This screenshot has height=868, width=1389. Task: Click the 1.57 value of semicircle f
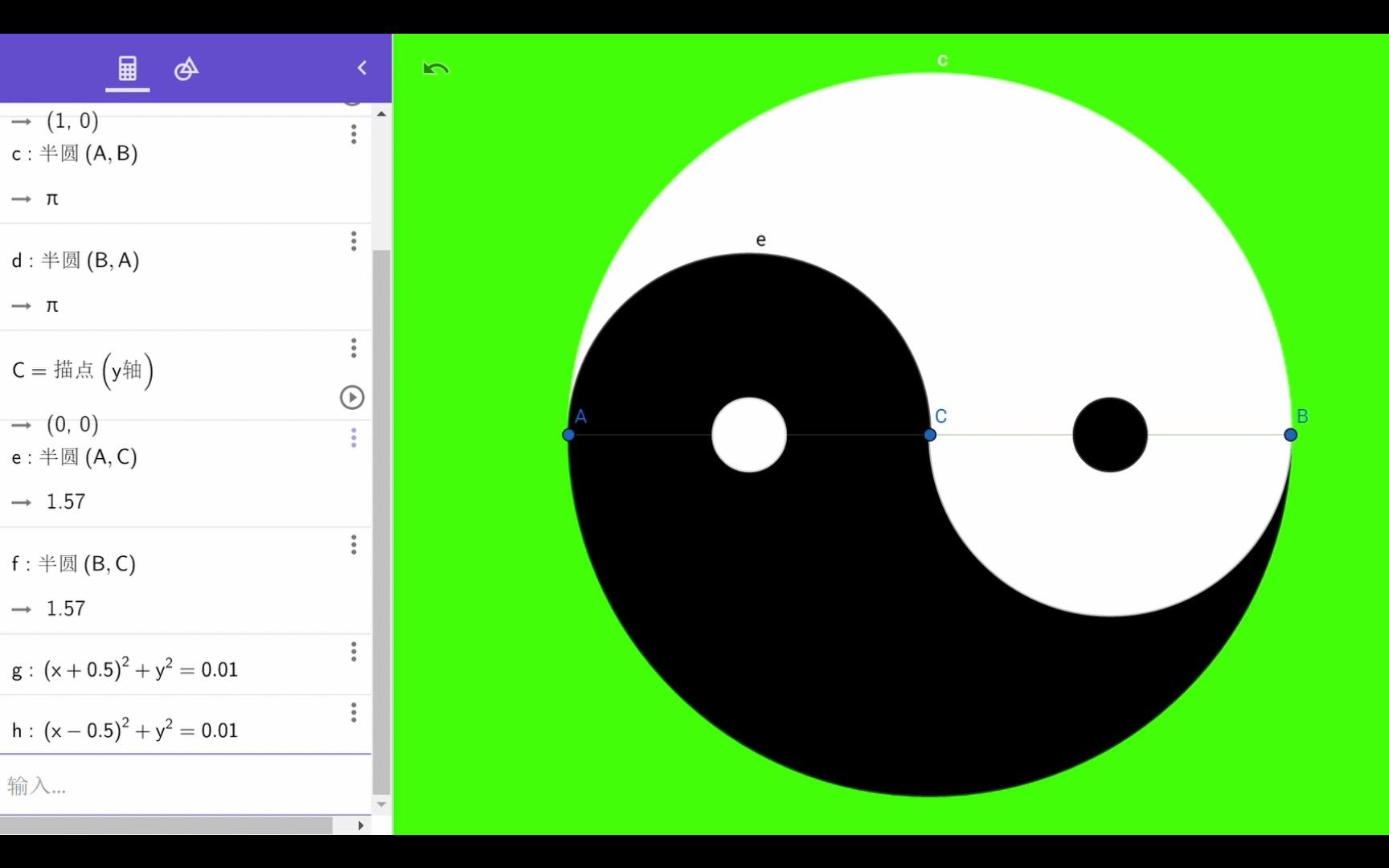point(65,609)
